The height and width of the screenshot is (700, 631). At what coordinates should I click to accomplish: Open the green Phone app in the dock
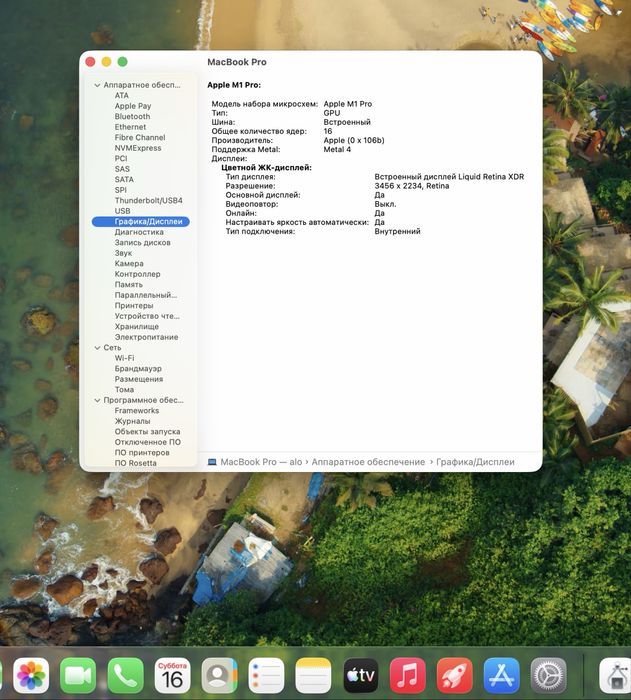tap(125, 675)
